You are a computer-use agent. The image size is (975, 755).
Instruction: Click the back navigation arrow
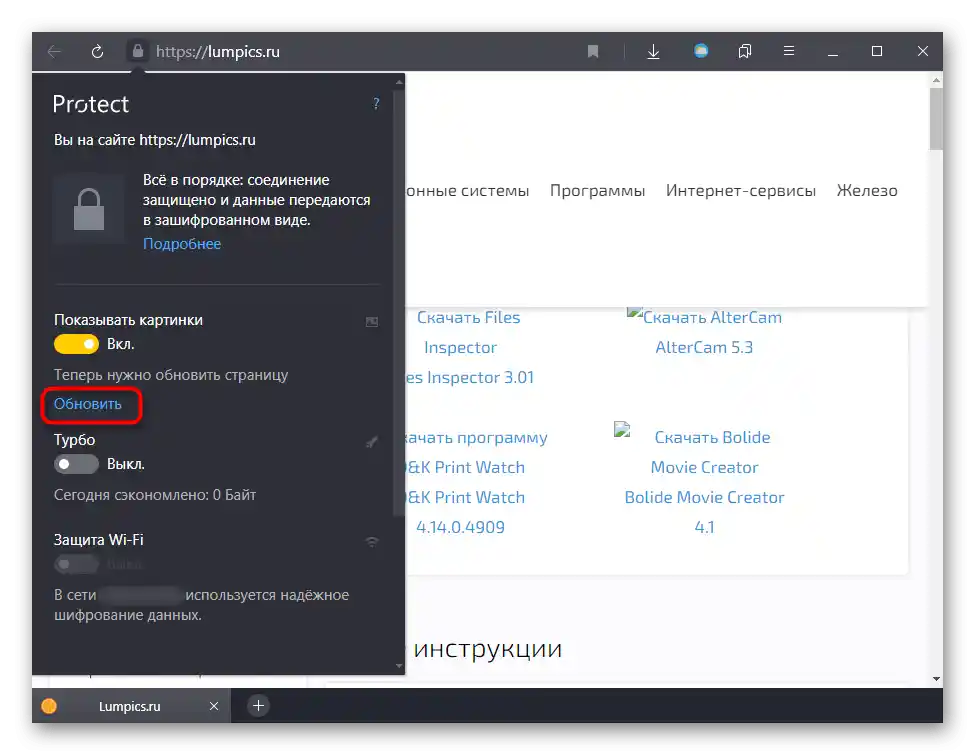tap(55, 52)
